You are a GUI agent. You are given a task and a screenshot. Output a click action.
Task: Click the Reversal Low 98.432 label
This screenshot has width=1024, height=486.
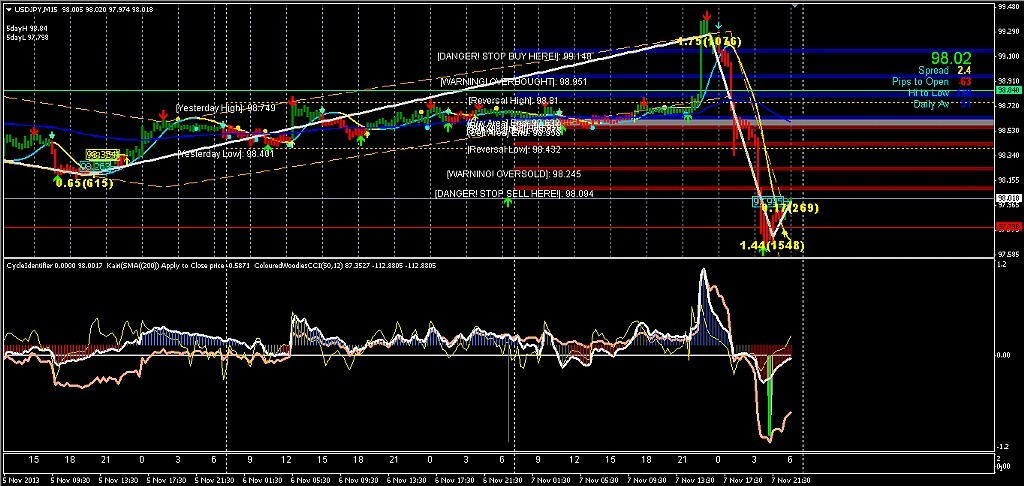(514, 150)
